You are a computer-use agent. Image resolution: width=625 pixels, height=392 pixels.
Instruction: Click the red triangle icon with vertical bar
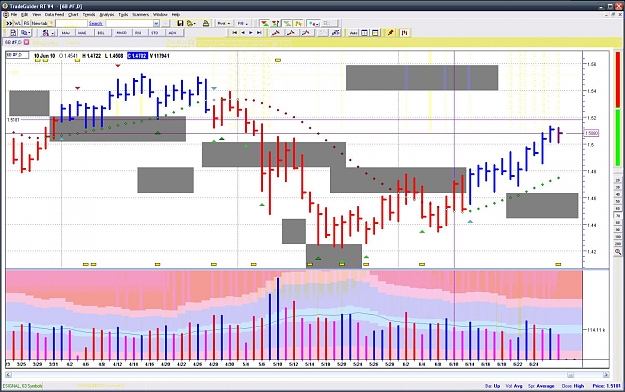click(x=275, y=24)
